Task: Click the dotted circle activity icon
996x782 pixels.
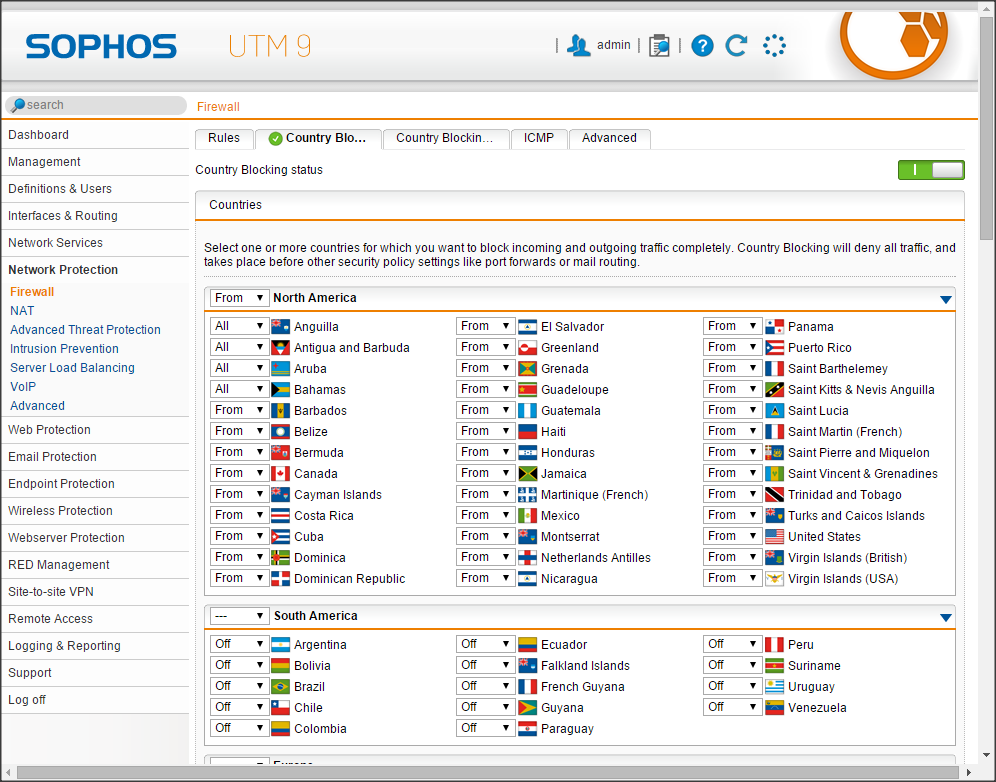Action: coord(774,46)
